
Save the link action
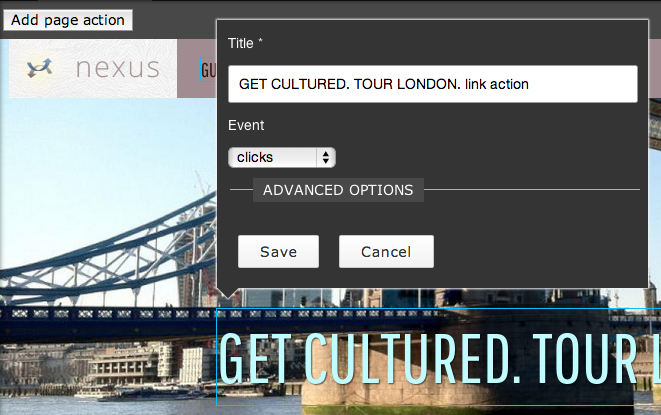278,252
